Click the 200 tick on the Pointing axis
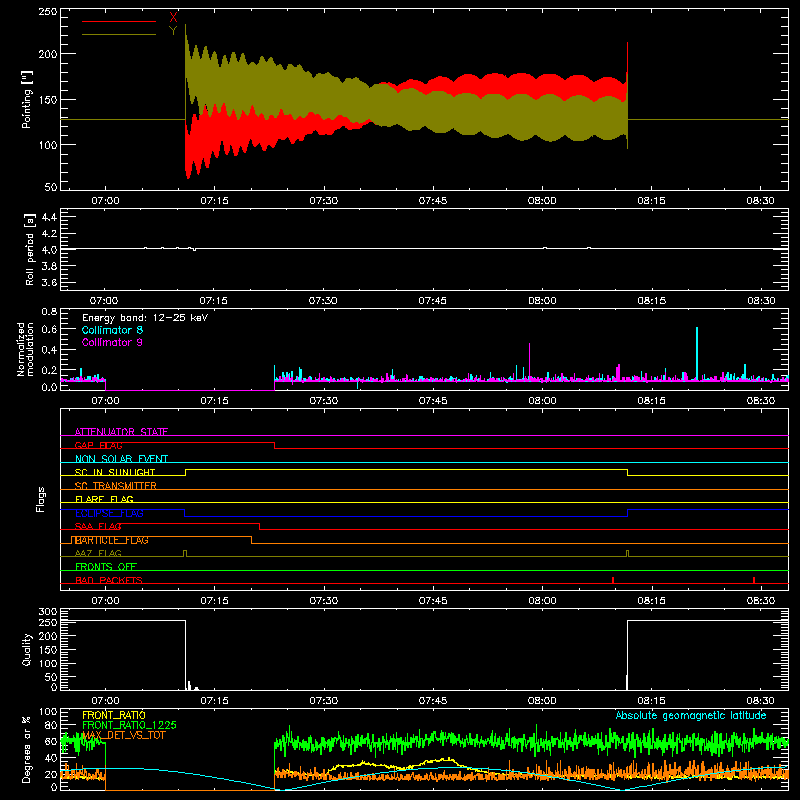 pyautogui.click(x=48, y=54)
